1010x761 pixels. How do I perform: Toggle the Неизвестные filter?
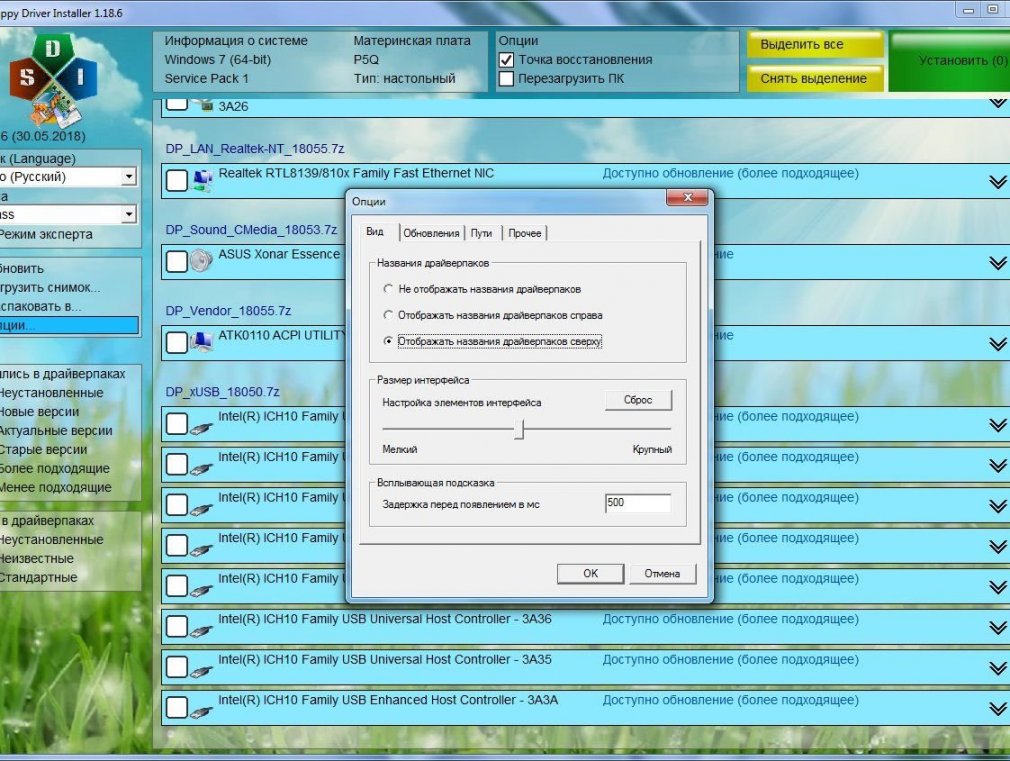point(37,558)
